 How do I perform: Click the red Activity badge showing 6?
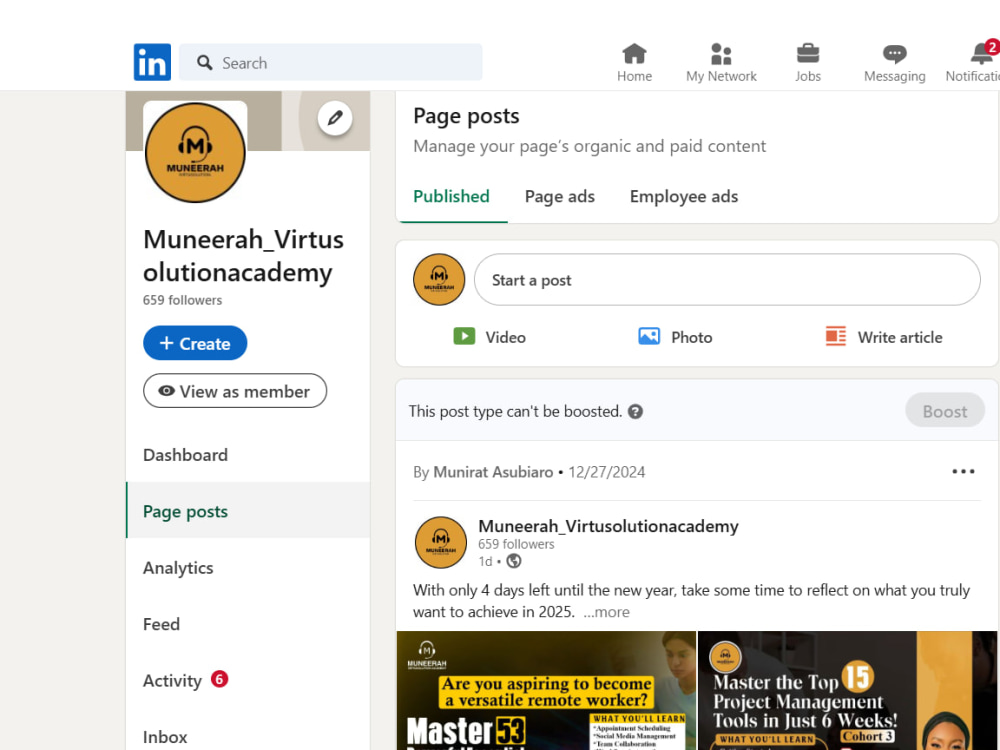219,679
